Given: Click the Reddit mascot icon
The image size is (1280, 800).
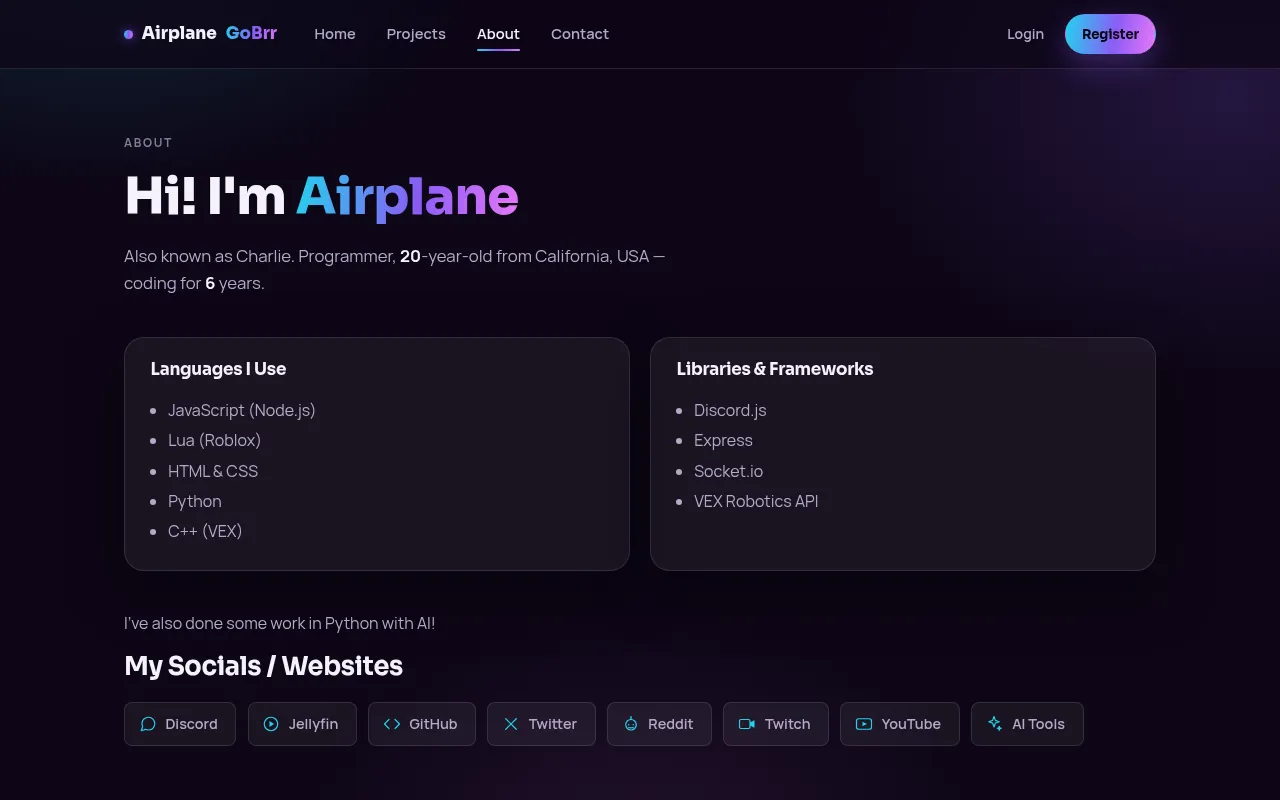Looking at the screenshot, I should coord(631,724).
